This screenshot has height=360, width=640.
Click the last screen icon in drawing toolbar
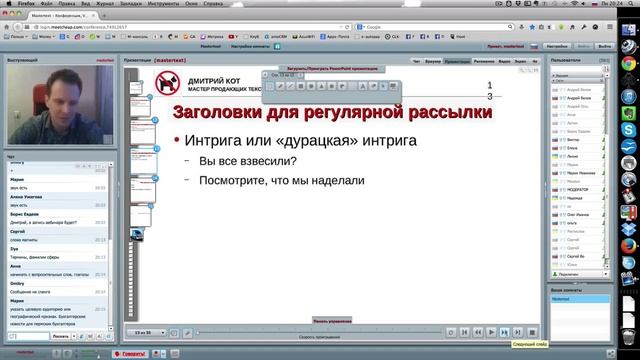393,86
